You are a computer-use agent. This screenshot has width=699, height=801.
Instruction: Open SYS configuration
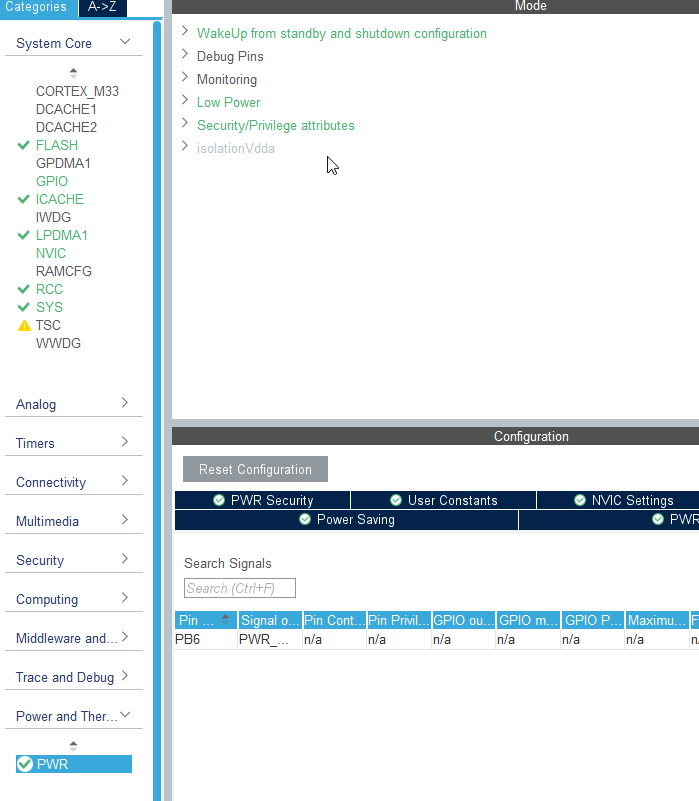pos(49,308)
